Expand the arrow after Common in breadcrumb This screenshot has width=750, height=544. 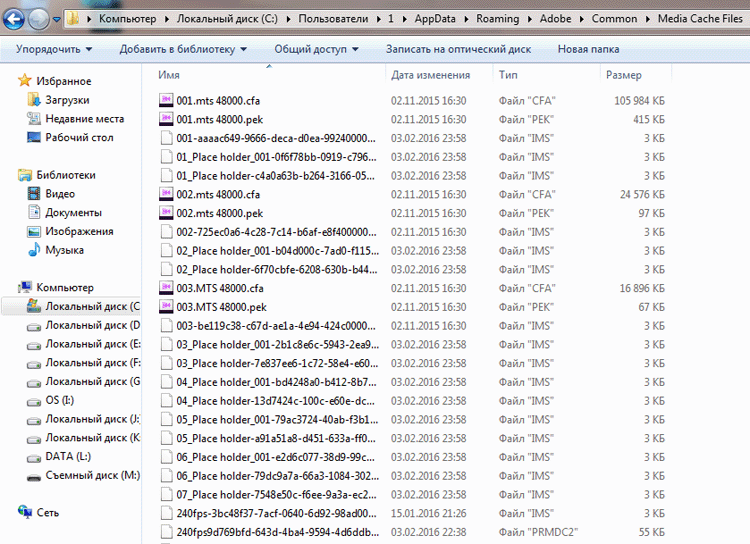(x=648, y=19)
